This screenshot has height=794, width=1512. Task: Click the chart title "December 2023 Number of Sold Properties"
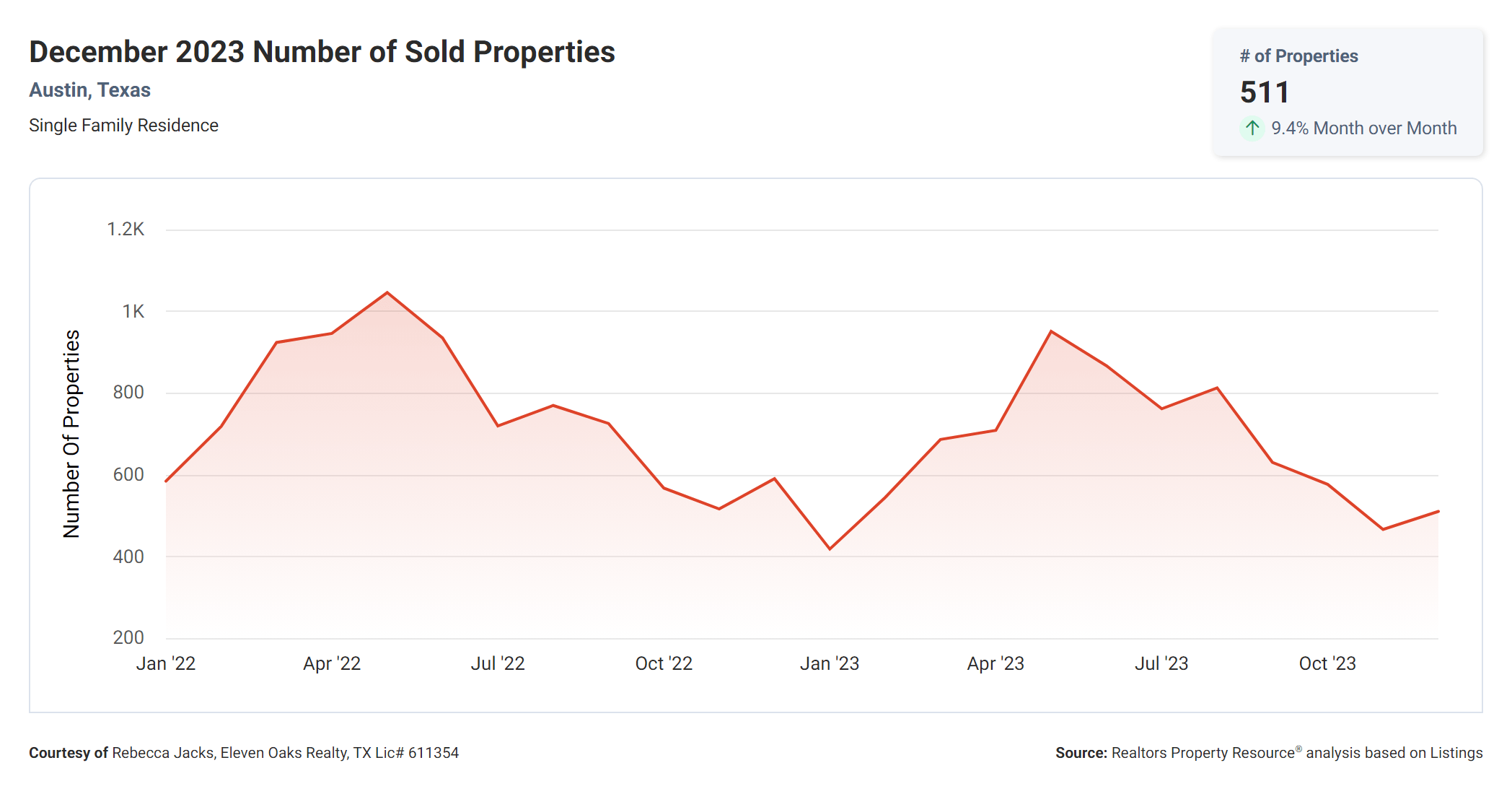click(322, 52)
